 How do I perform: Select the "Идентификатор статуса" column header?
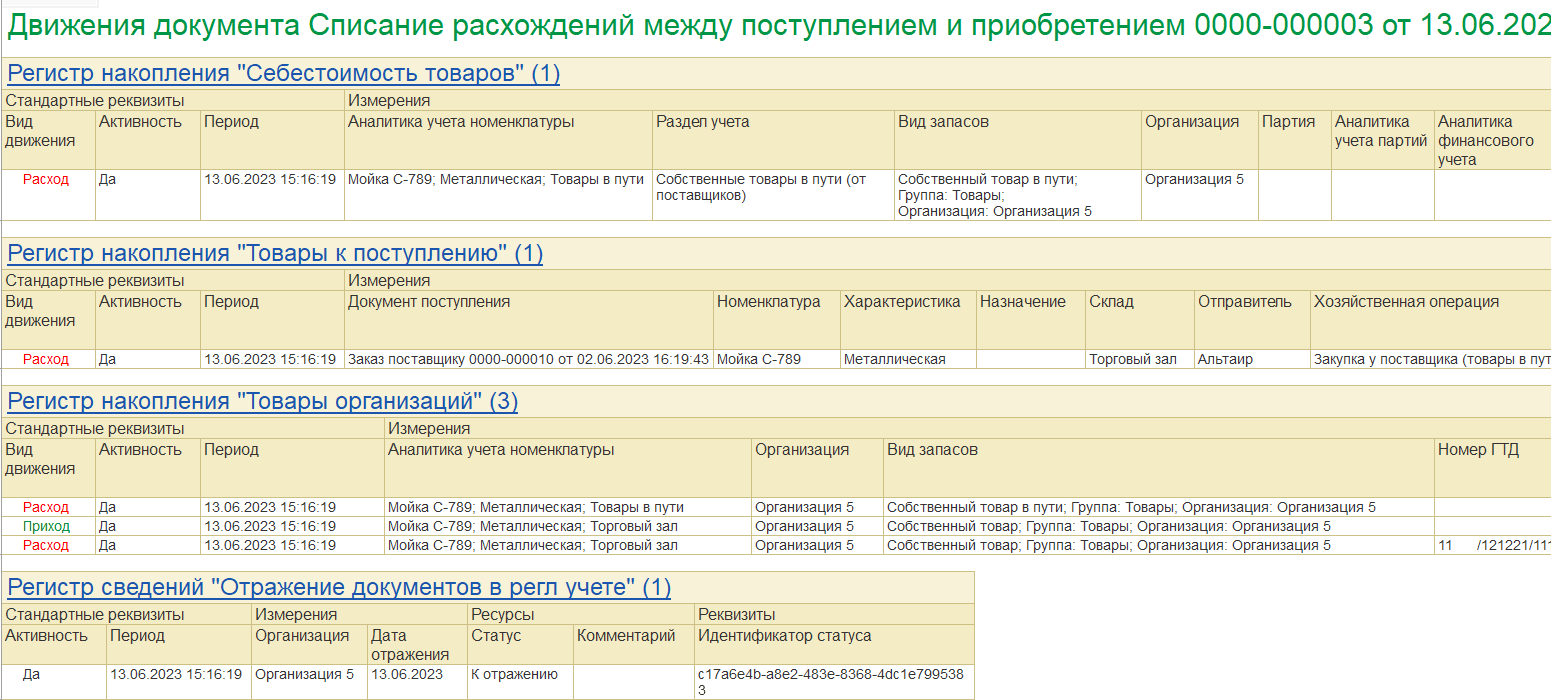pos(834,644)
